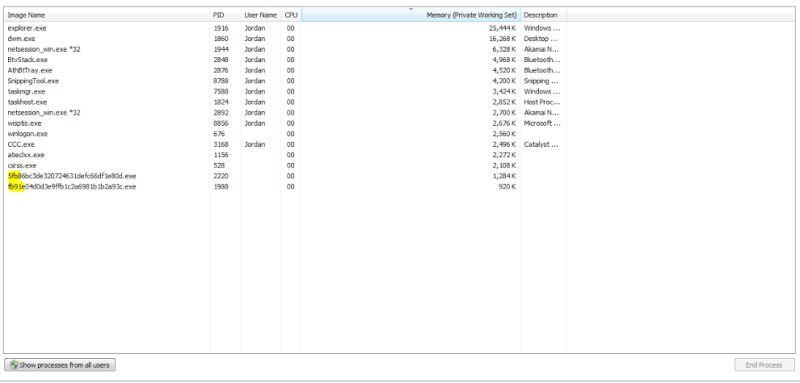Click the Desktop description in dwm.exe row
Image resolution: width=800 pixels, height=383 pixels.
pyautogui.click(x=541, y=39)
